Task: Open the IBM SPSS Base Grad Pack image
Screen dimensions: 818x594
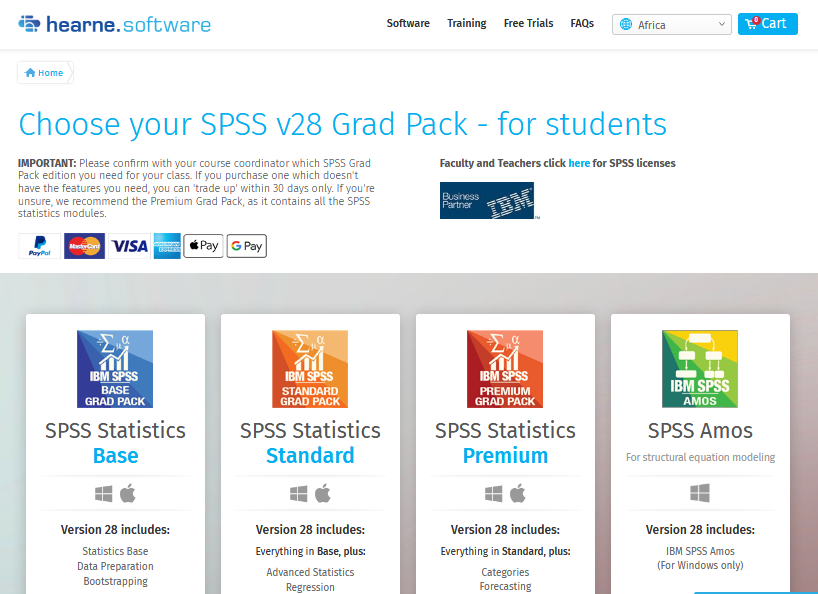Action: (x=115, y=369)
